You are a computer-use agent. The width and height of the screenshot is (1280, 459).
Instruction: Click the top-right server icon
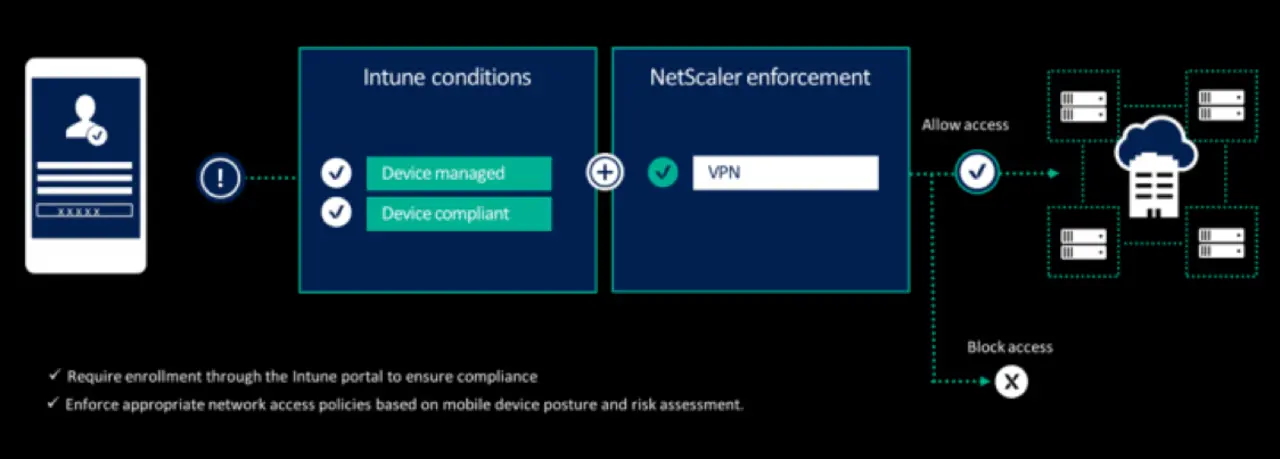(x=1222, y=105)
